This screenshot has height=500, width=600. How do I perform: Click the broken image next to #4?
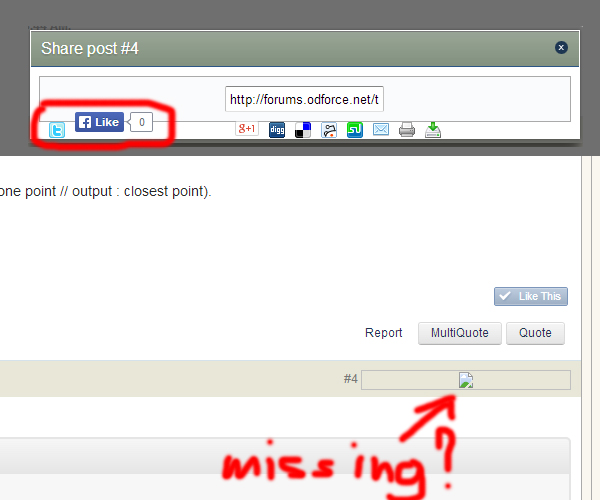466,380
